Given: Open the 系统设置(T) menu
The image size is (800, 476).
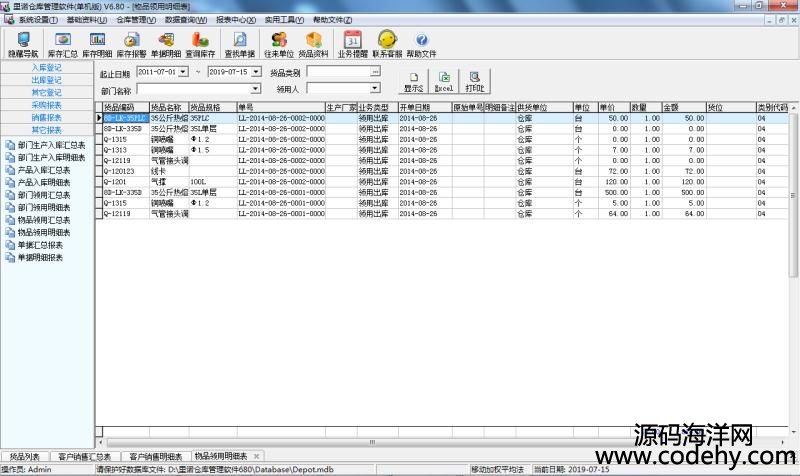Looking at the screenshot, I should [x=38, y=20].
